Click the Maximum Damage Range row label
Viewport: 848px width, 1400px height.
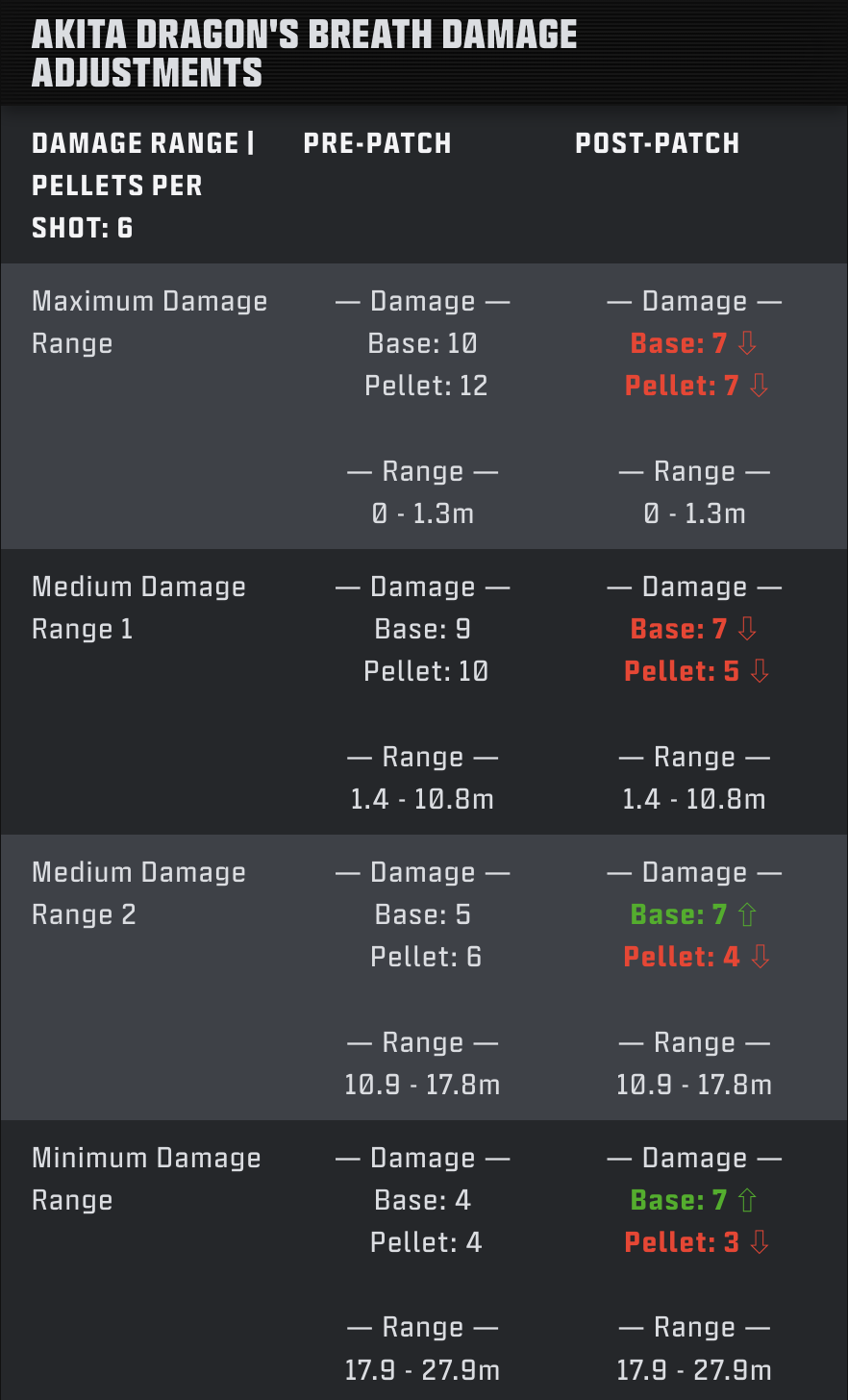[x=149, y=322]
